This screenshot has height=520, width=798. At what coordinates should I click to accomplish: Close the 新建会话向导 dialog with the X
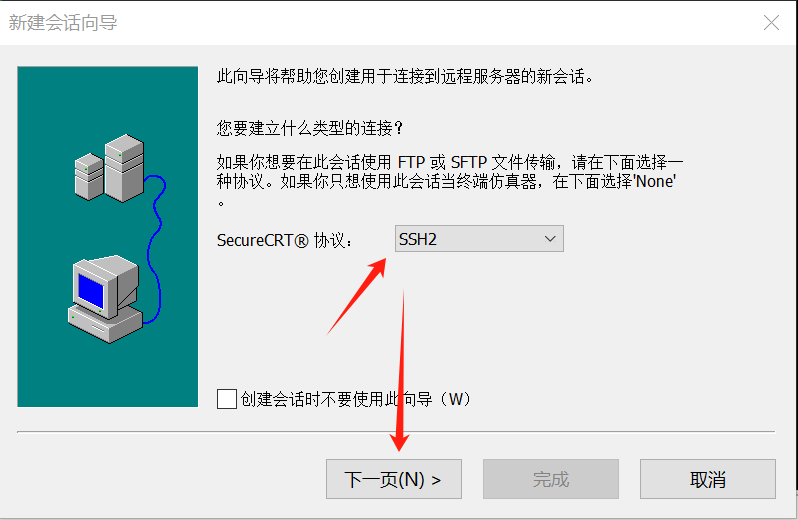[x=771, y=22]
